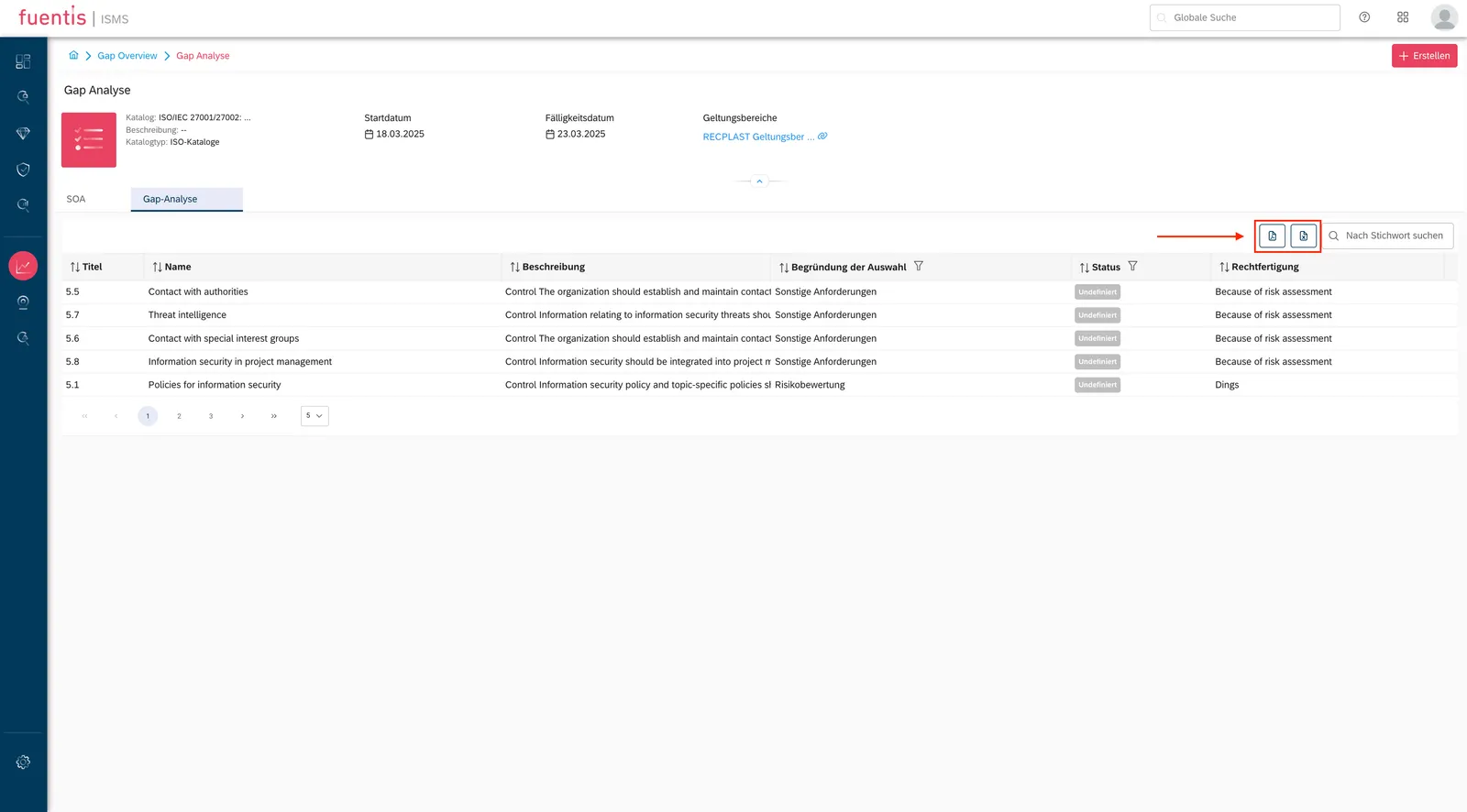The height and width of the screenshot is (812, 1467).
Task: Select row Policies for information security
Action: click(759, 385)
